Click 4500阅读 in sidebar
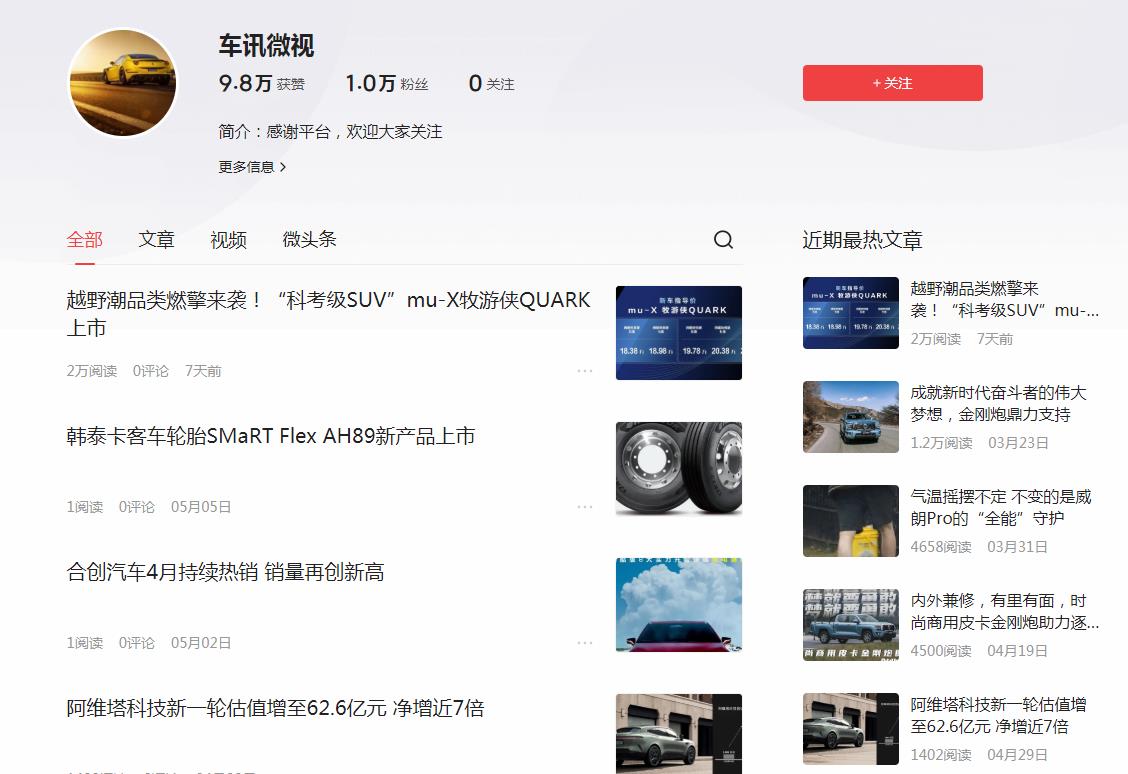Viewport: 1128px width, 774px height. coord(941,650)
